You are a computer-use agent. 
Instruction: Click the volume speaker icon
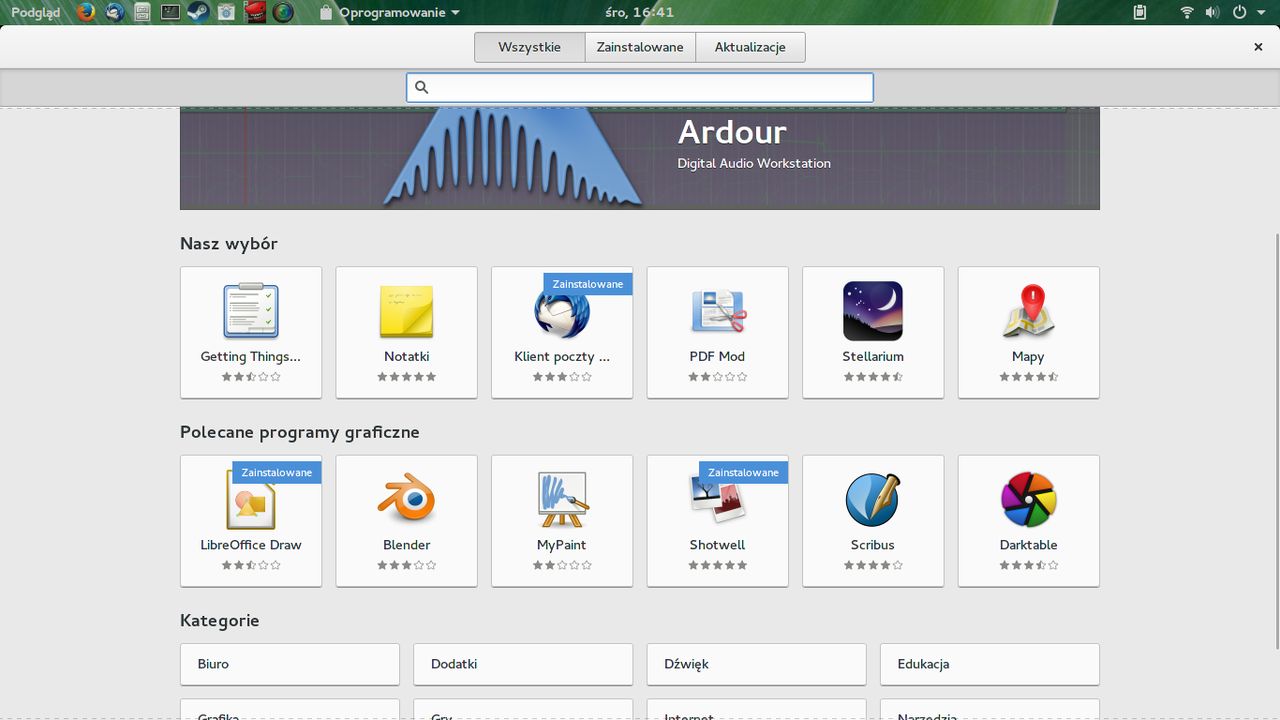pyautogui.click(x=1212, y=12)
